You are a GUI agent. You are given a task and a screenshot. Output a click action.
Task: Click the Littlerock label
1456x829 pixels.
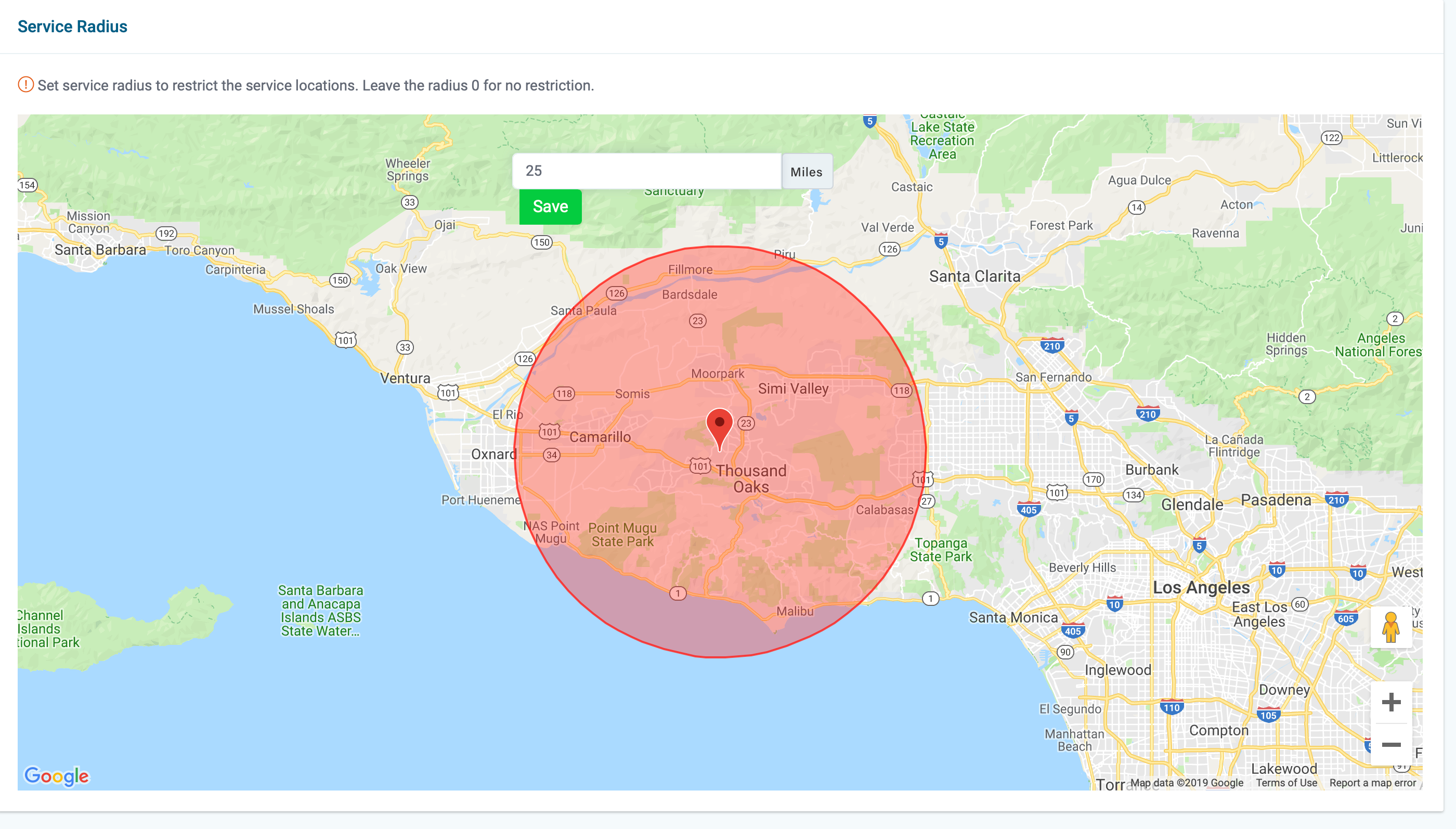pyautogui.click(x=1397, y=158)
